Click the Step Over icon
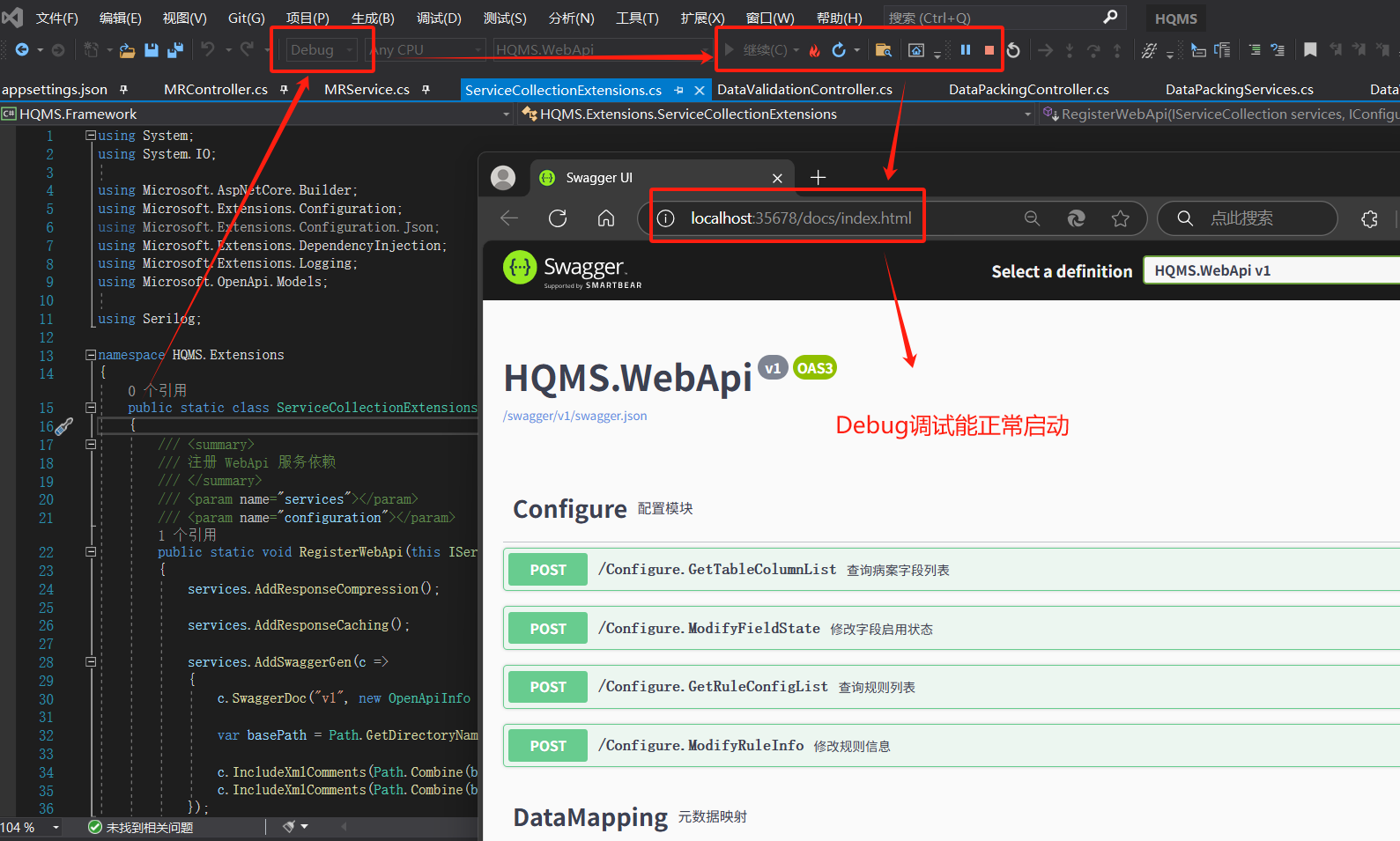The width and height of the screenshot is (1400, 841). point(1093,50)
